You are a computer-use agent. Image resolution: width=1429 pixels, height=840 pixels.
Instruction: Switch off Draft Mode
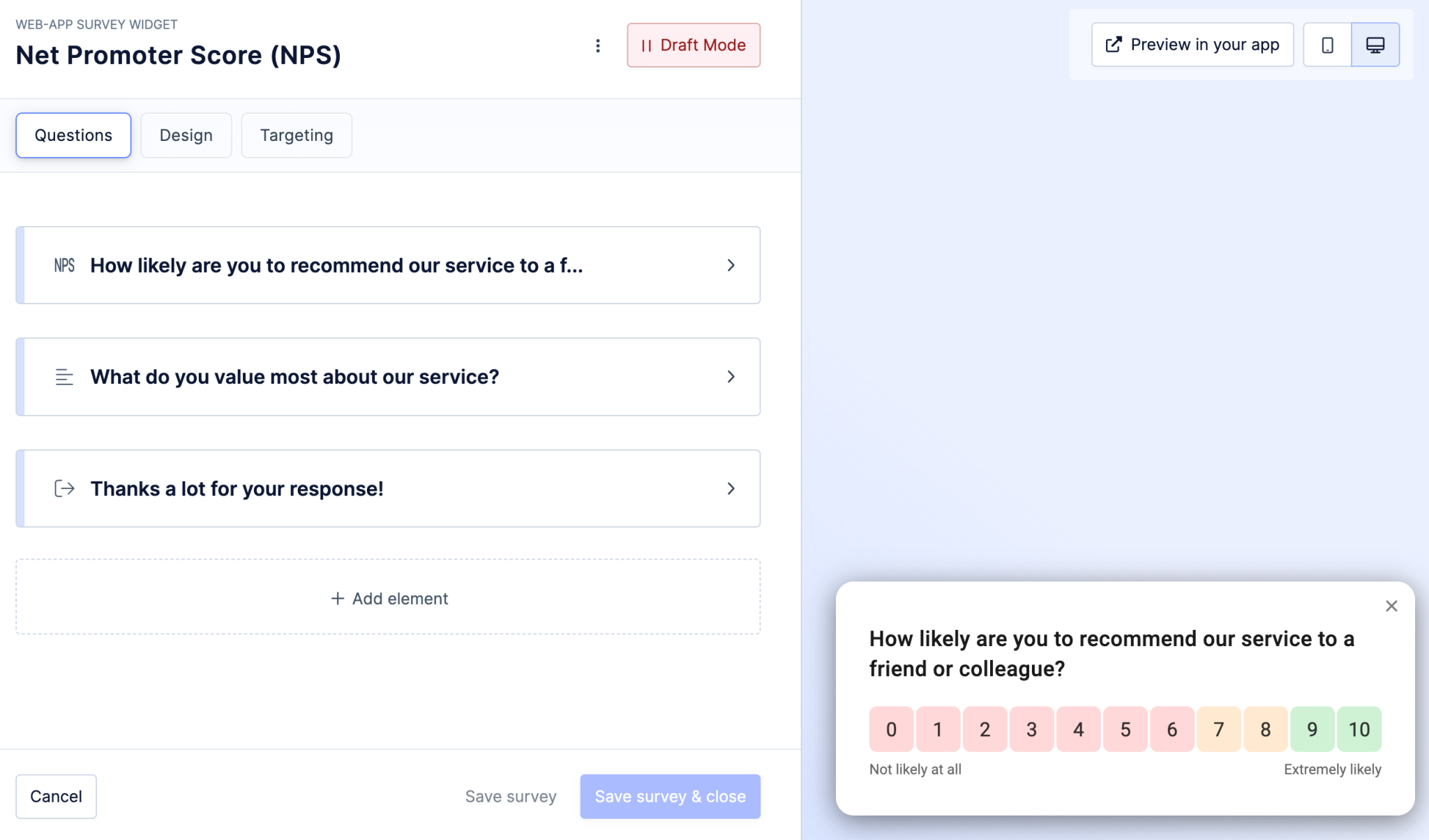click(x=693, y=45)
